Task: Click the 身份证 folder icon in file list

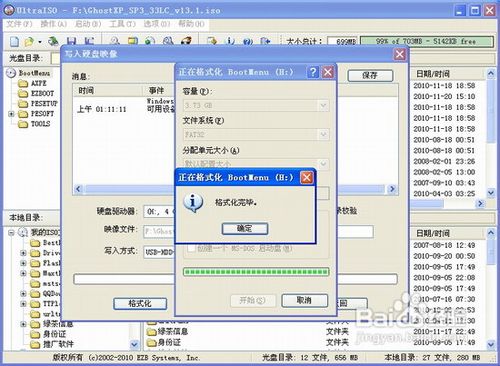Action: coord(152,342)
